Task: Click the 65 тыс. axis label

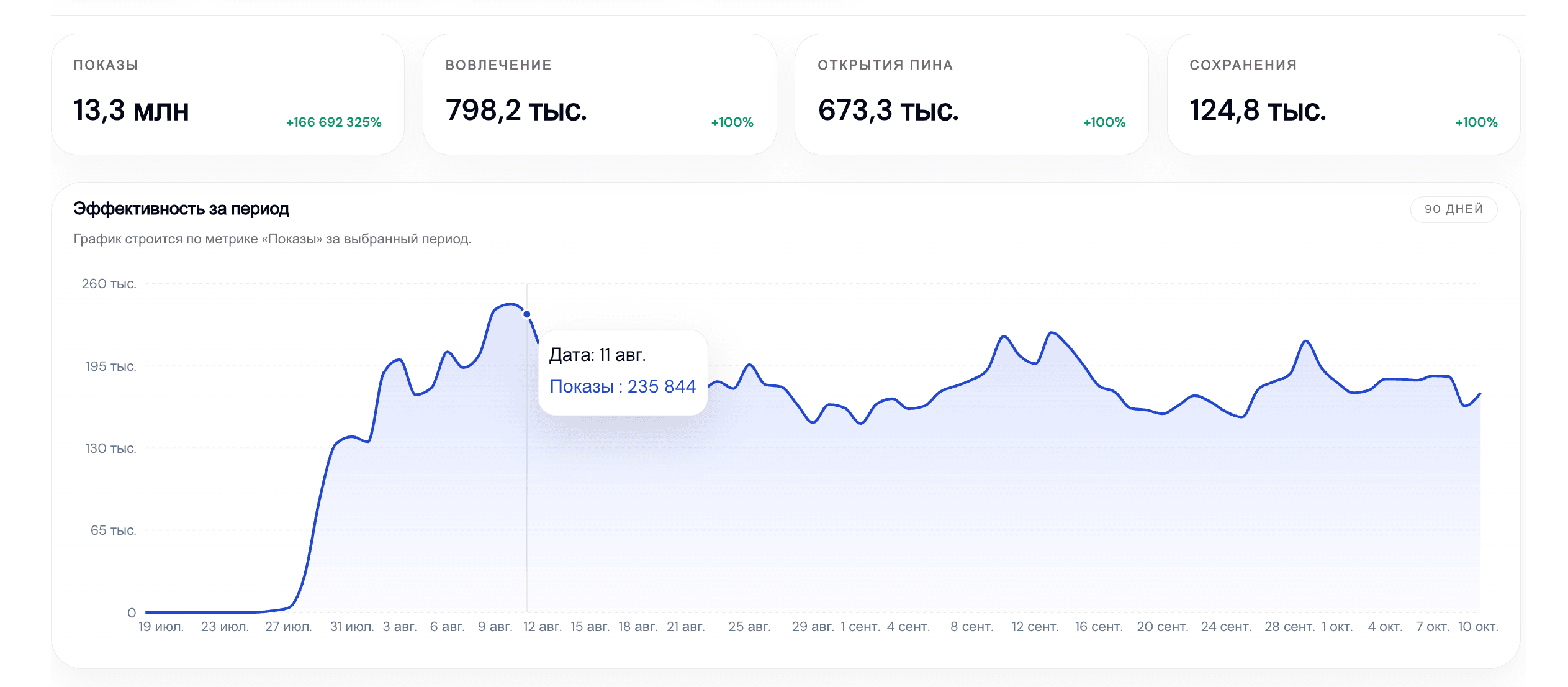Action: [x=113, y=530]
